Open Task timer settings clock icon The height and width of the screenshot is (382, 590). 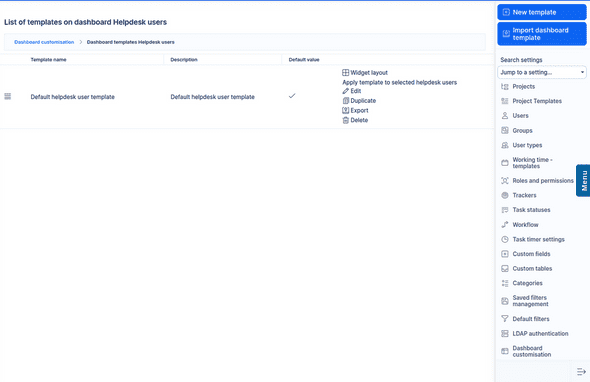coord(505,239)
